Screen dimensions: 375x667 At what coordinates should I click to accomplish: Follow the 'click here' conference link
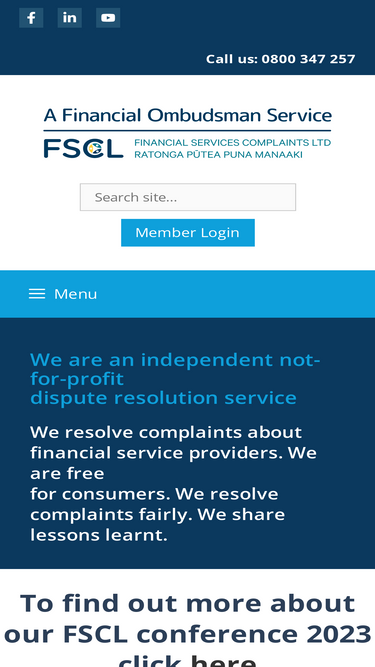click(188, 659)
